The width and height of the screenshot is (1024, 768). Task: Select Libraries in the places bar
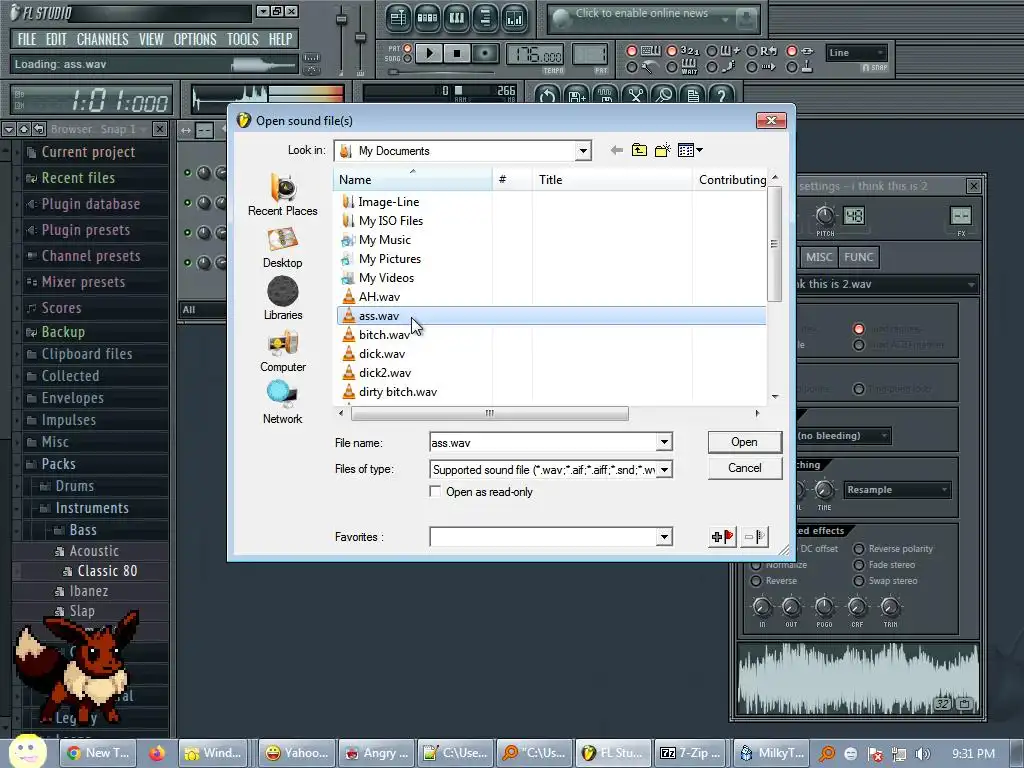[282, 299]
